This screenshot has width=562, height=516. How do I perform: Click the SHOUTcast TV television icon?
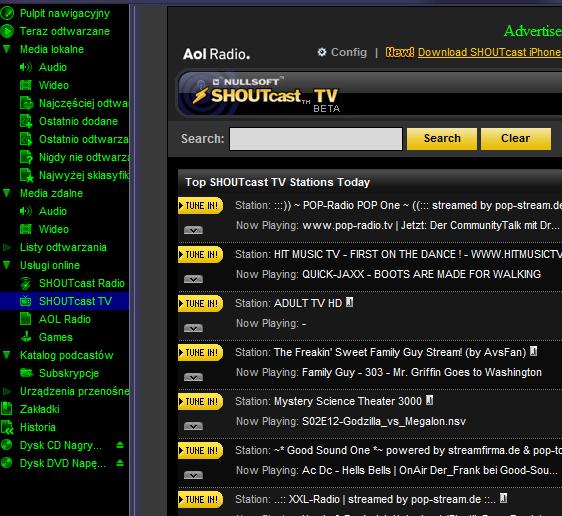point(26,301)
